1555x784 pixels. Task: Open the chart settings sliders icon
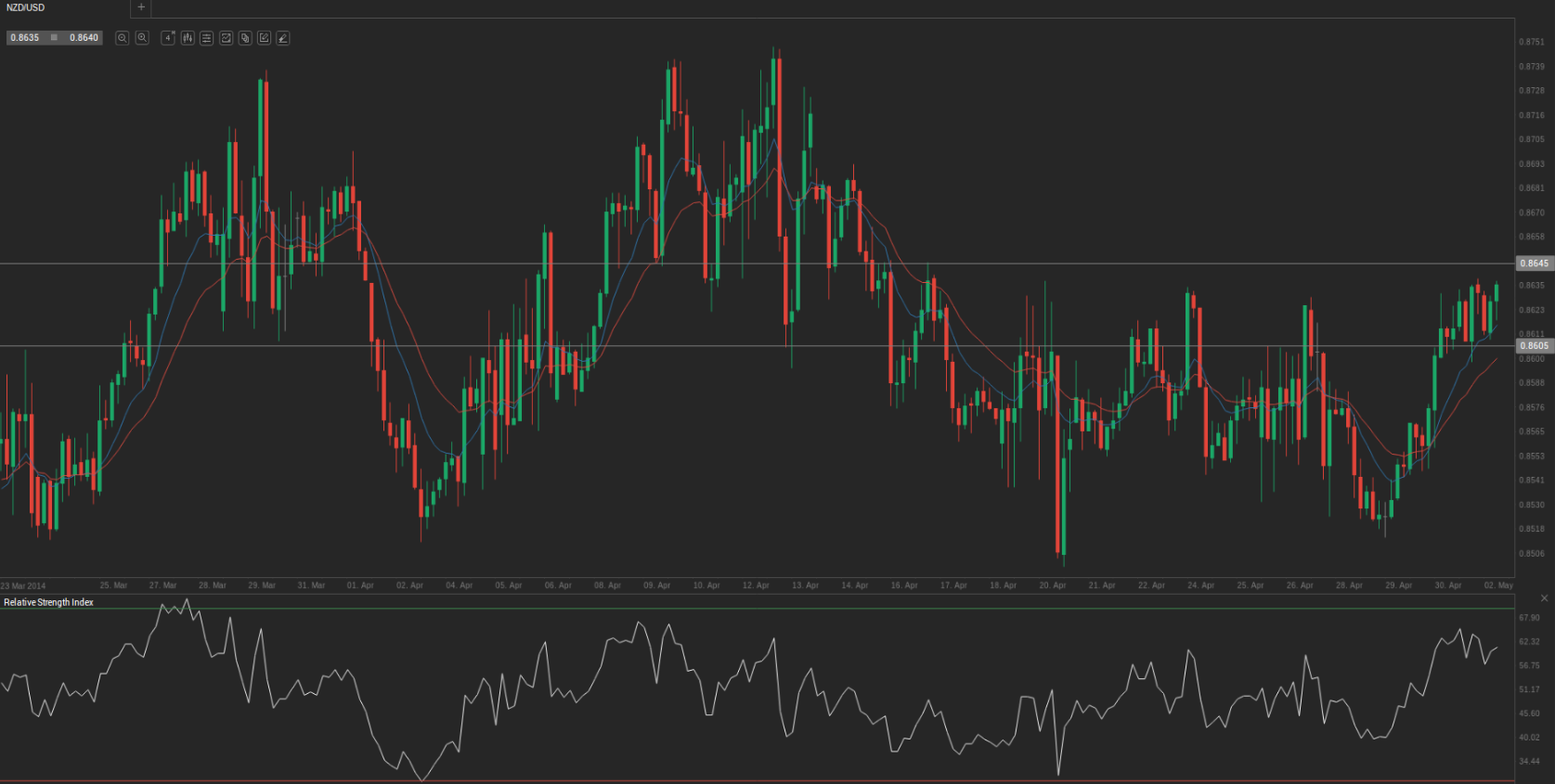[x=206, y=38]
